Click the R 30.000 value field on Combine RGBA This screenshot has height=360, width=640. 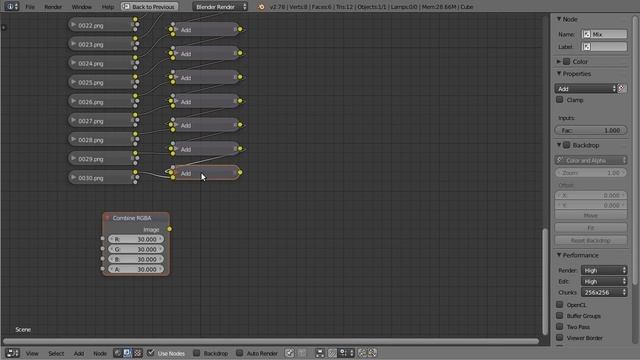coord(136,239)
